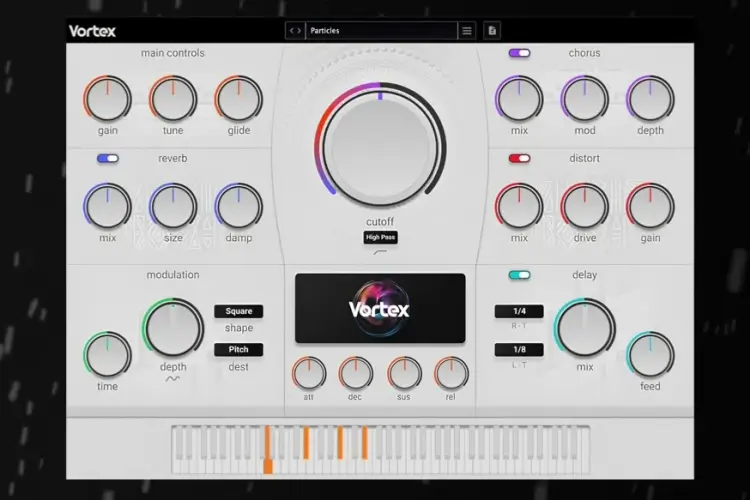The image size is (750, 500).
Task: Click the glide knob
Action: coord(239,99)
